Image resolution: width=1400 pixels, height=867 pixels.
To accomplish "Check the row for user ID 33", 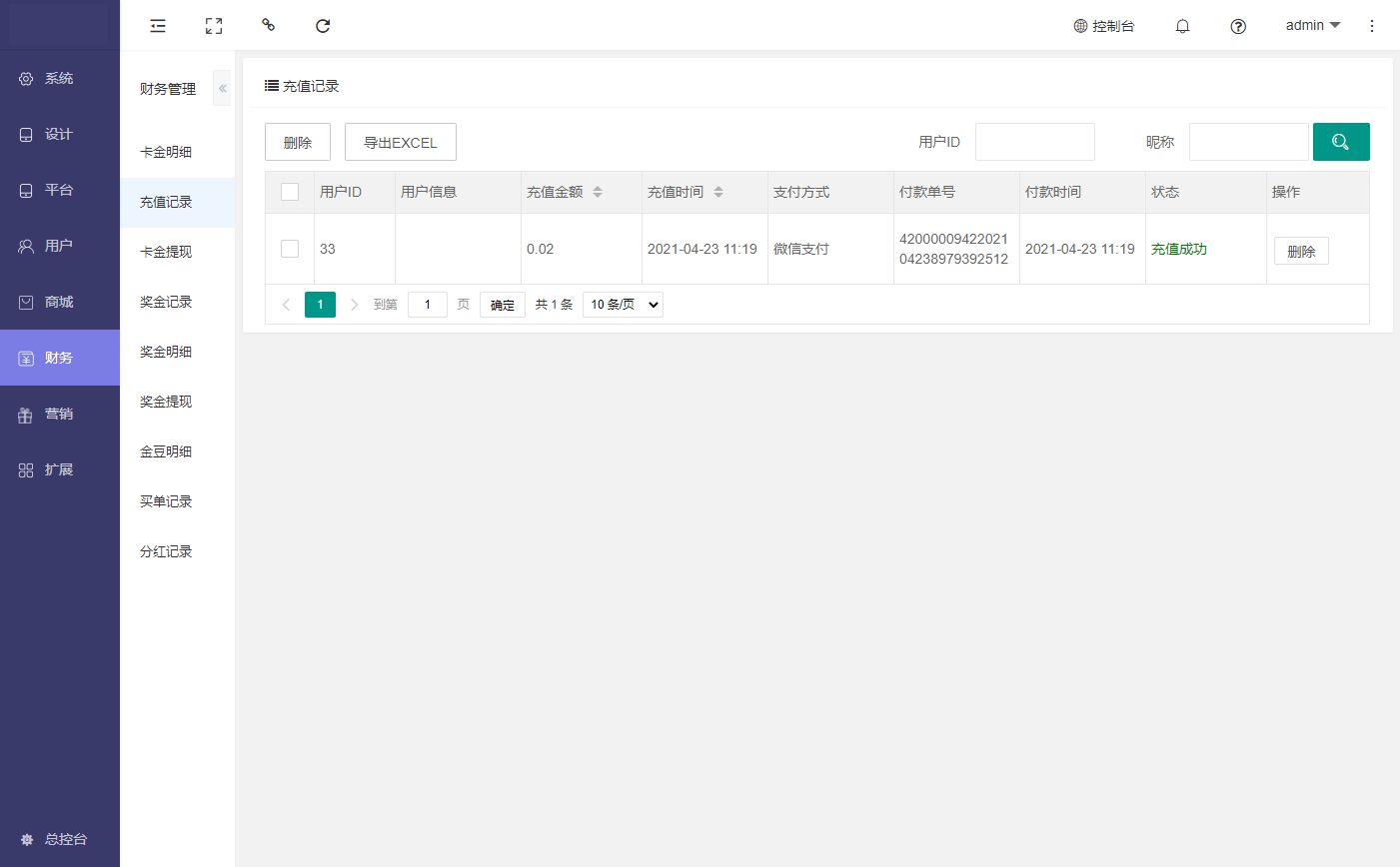I will 290,249.
